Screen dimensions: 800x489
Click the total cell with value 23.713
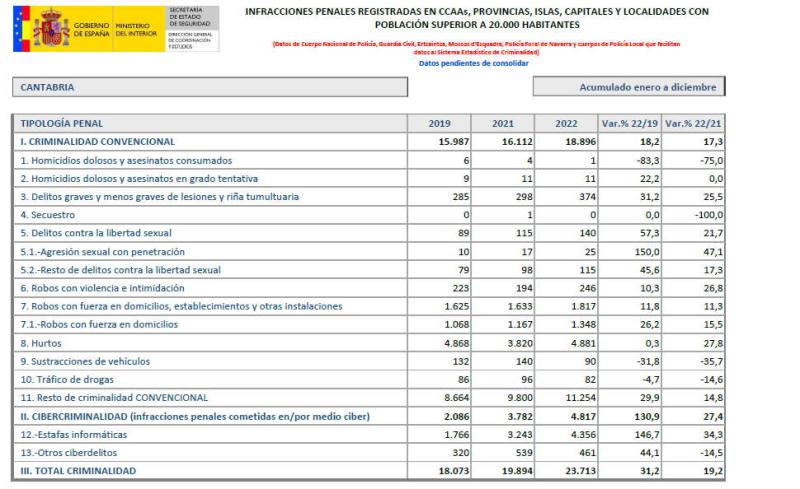point(566,471)
